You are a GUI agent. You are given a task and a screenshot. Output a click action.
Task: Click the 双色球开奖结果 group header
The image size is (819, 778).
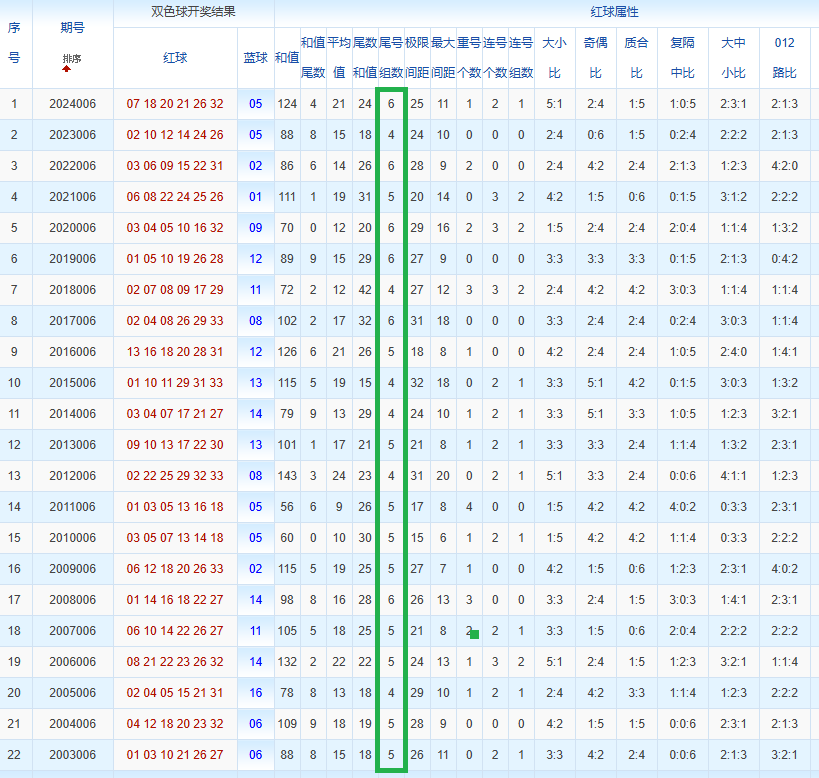tap(193, 11)
